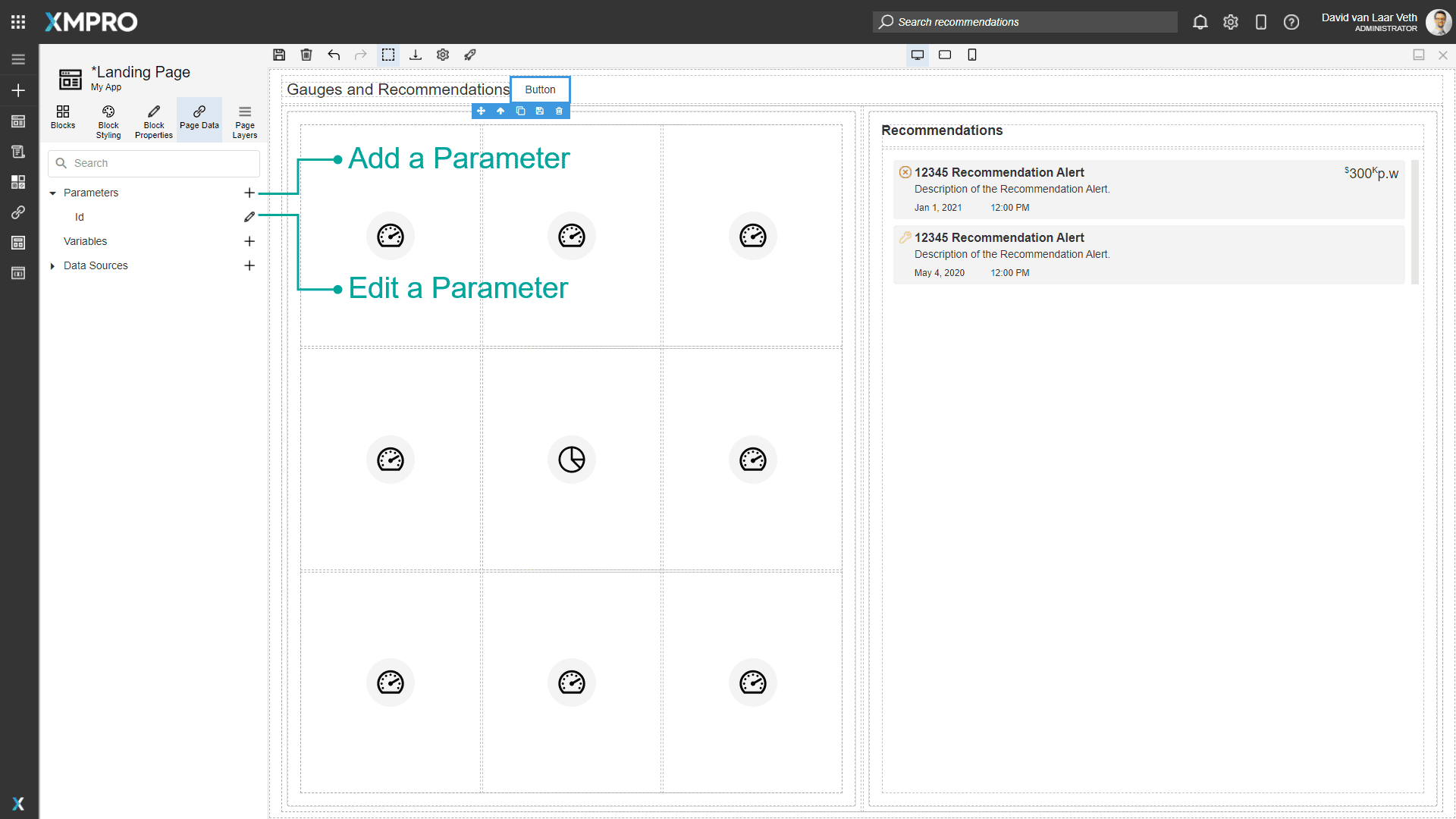Toggle block outlines dashed-square icon
1456x819 pixels.
click(x=388, y=55)
